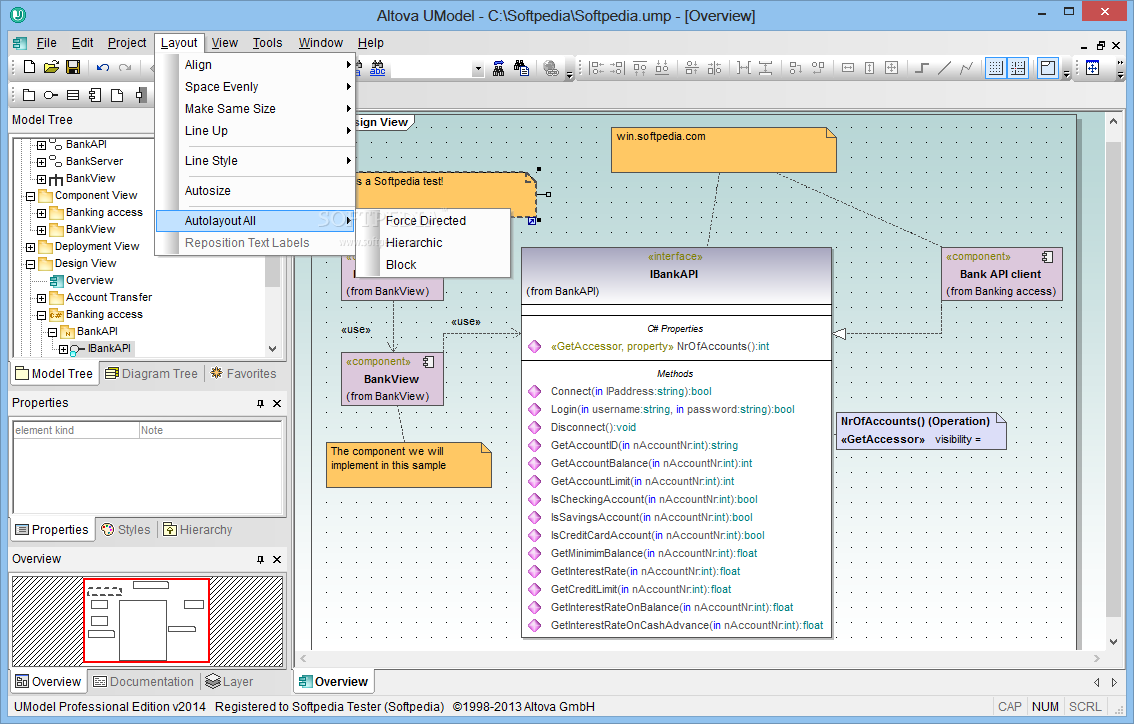Expand the BankServer tree node
Viewport: 1134px width, 724px height.
pos(41,162)
